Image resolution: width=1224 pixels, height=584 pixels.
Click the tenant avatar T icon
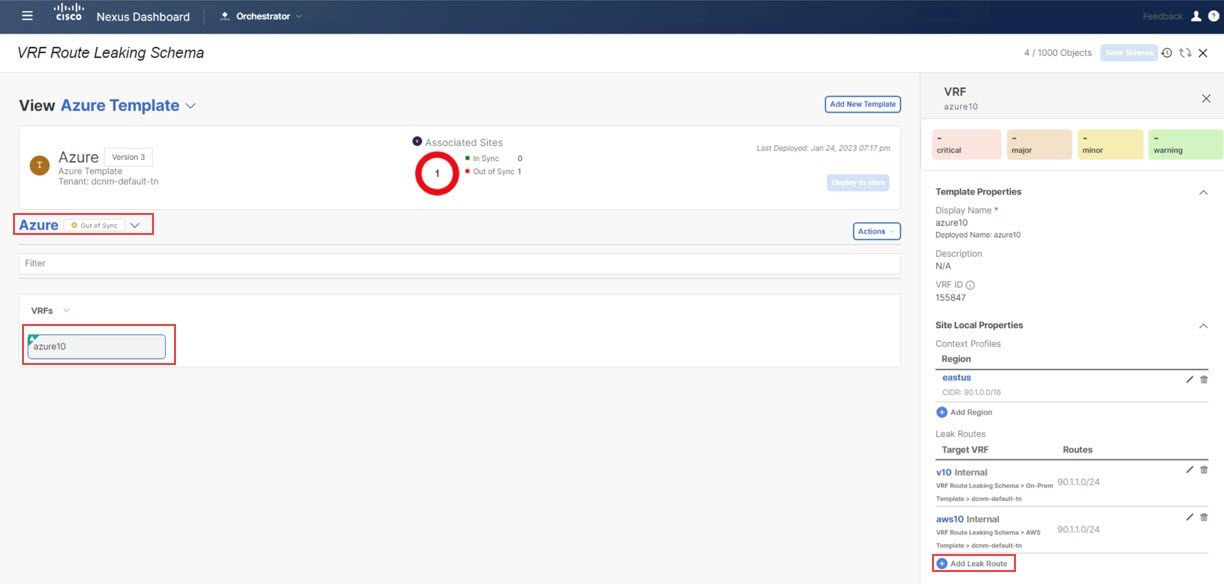(40, 166)
